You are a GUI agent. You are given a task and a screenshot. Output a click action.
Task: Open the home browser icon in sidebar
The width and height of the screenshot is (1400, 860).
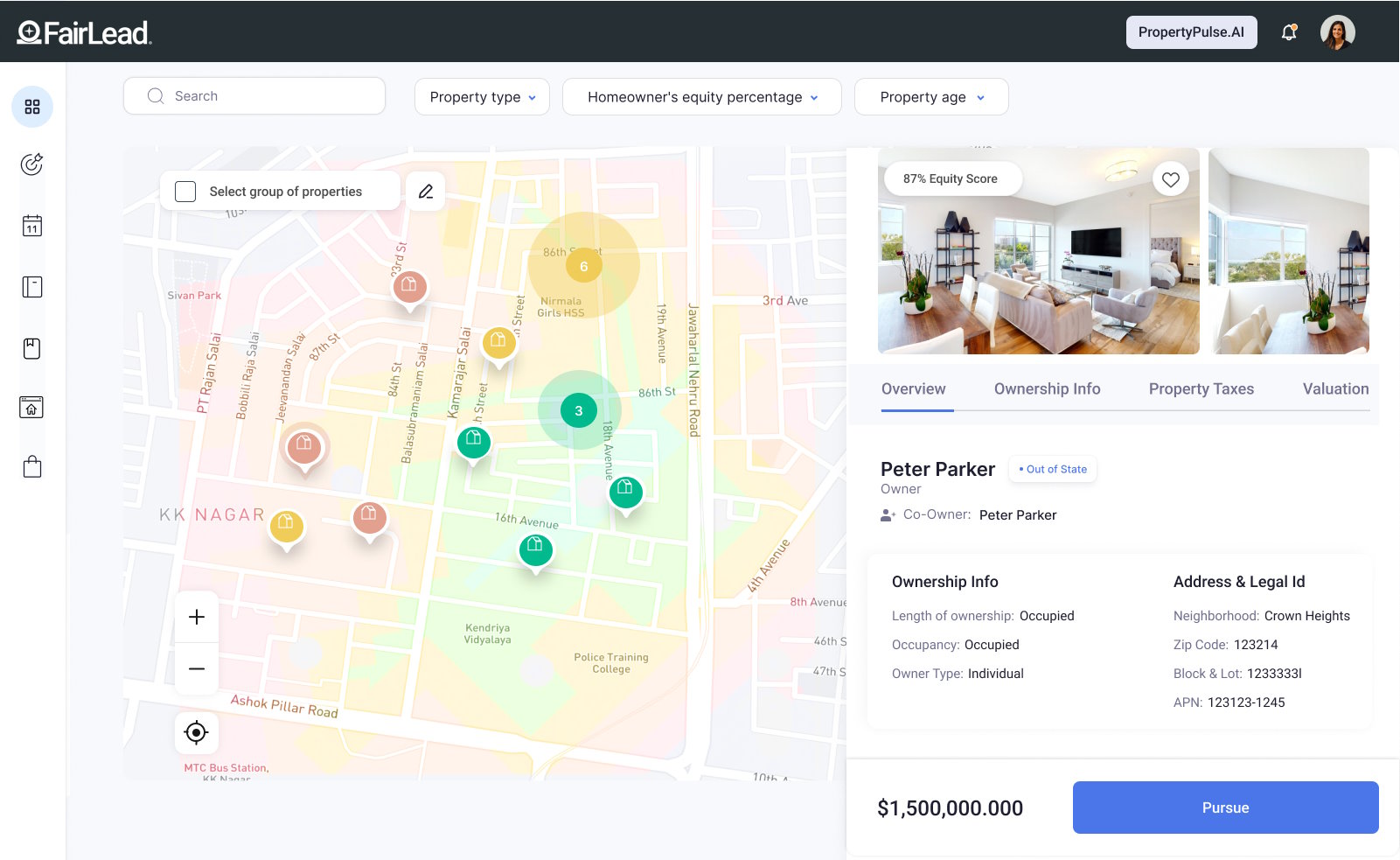pos(32,407)
